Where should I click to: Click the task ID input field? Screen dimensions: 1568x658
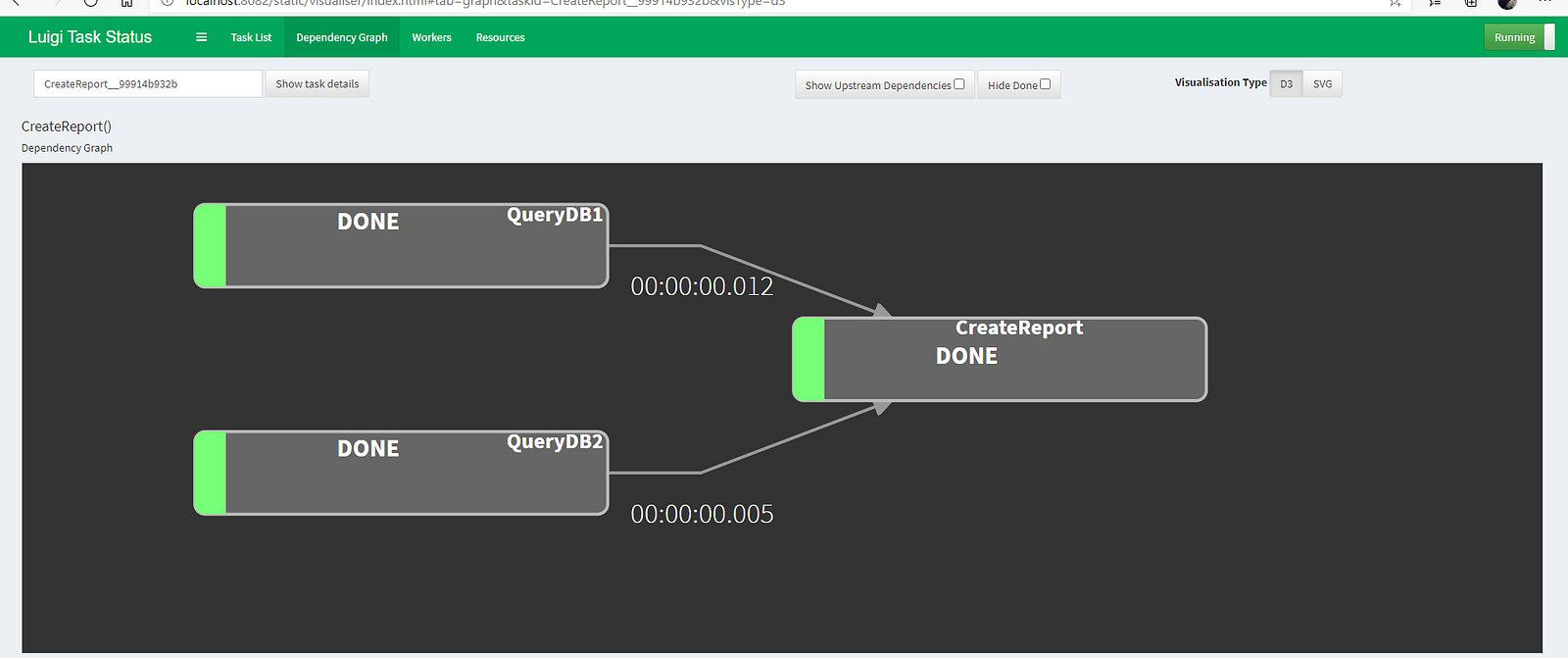point(148,83)
